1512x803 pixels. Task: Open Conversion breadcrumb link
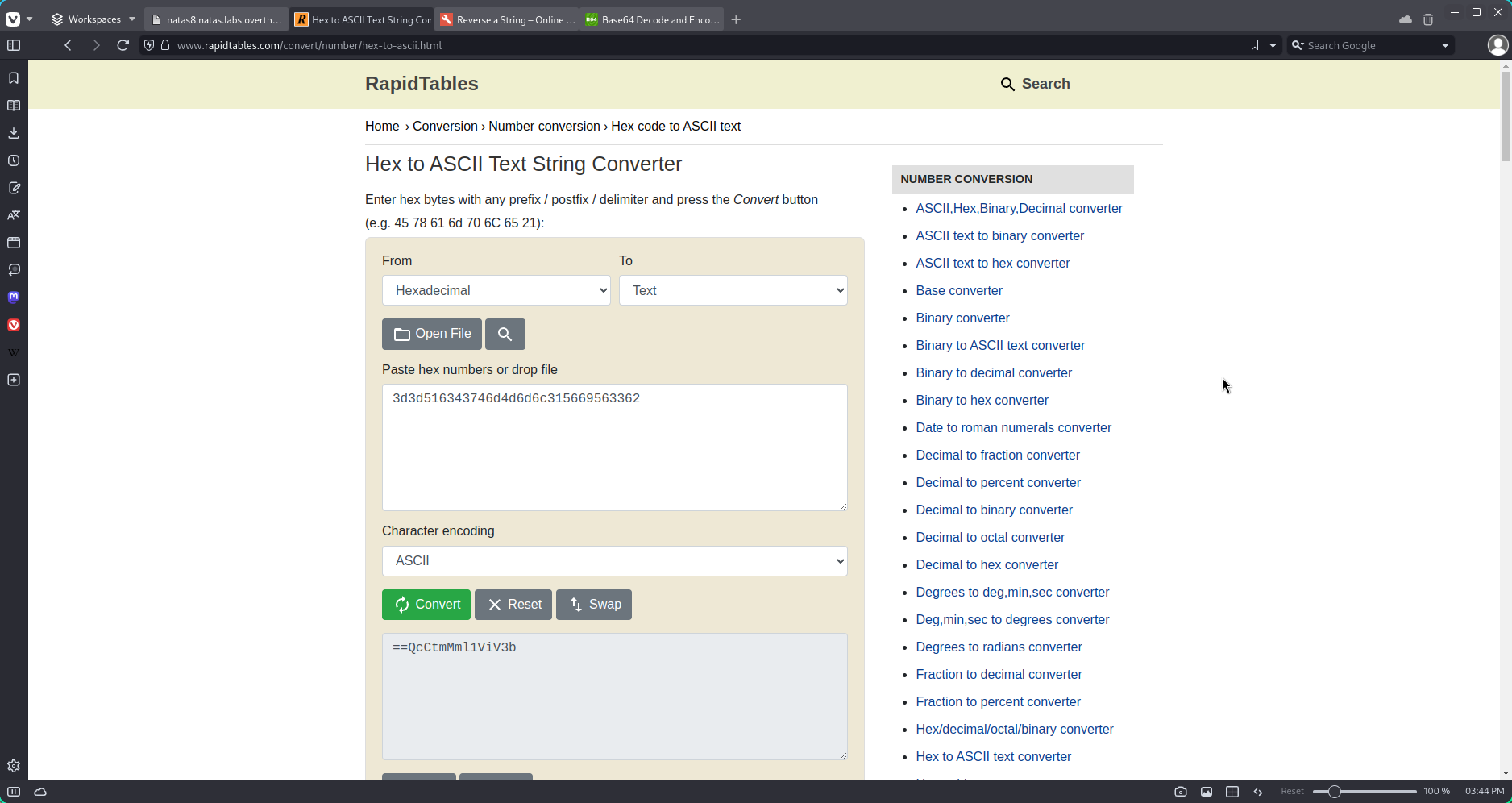445,126
